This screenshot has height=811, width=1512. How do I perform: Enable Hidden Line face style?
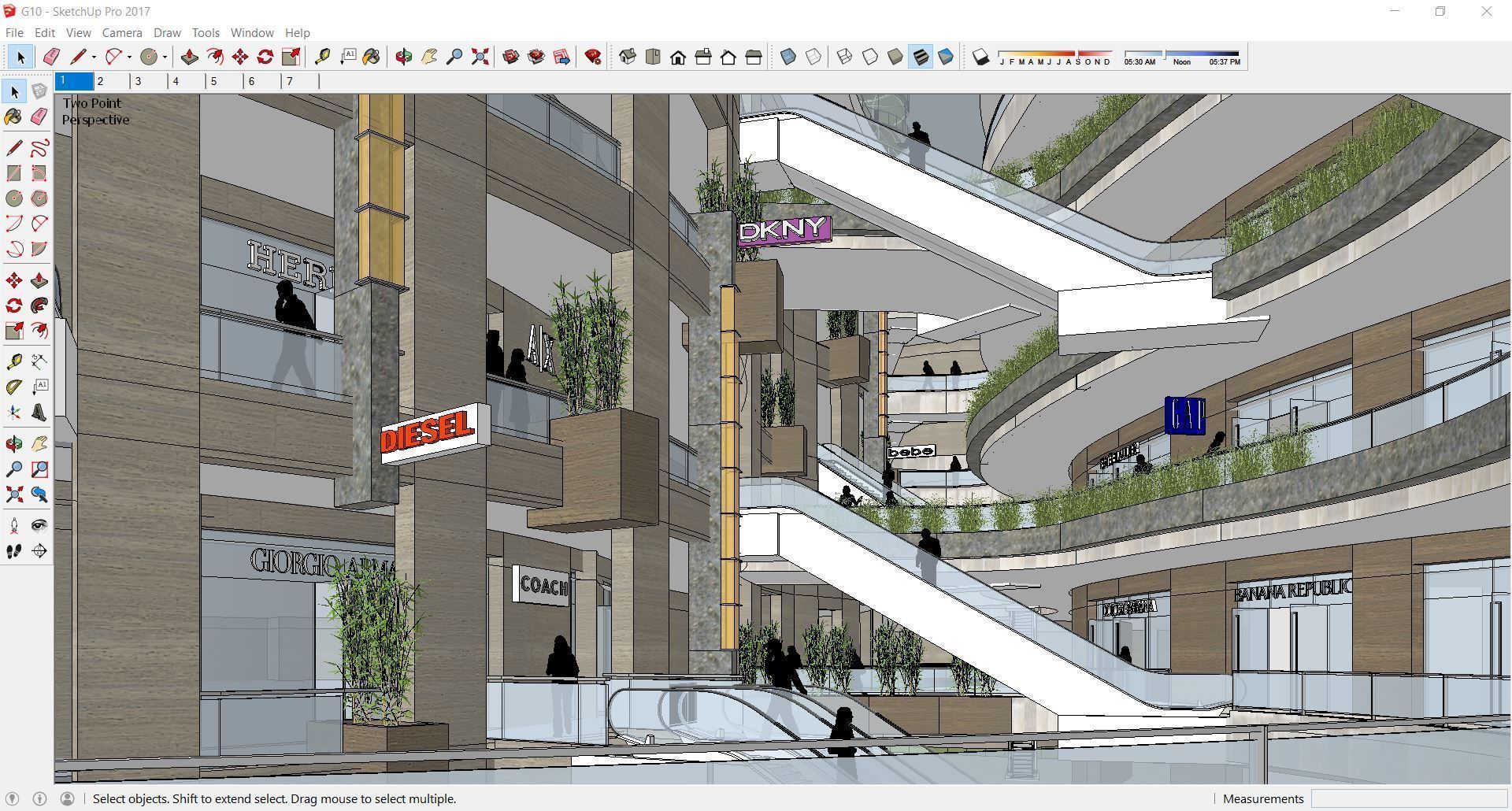(x=870, y=57)
